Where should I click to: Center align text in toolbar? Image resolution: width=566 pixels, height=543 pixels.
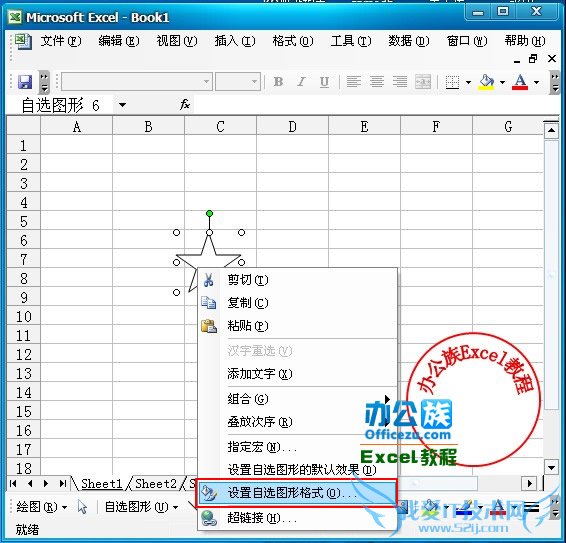377,82
